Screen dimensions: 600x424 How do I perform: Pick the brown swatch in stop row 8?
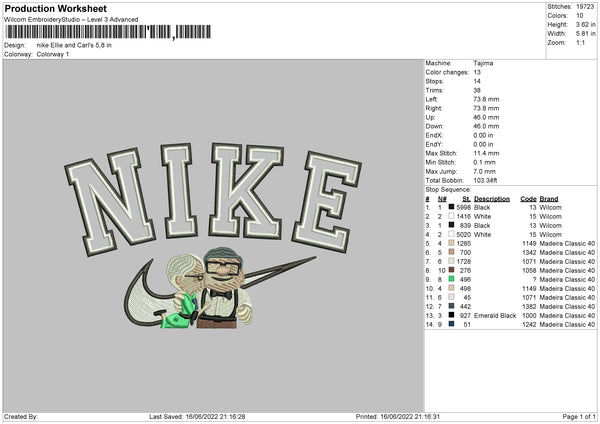click(452, 270)
